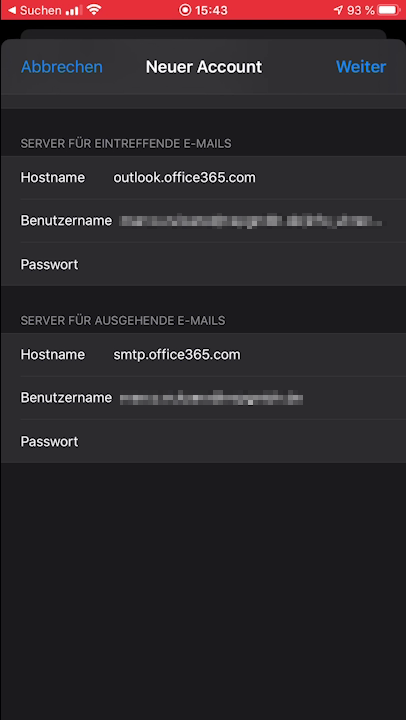Tap the battery icon in status bar
Screen dimensions: 406x720
coord(389,10)
